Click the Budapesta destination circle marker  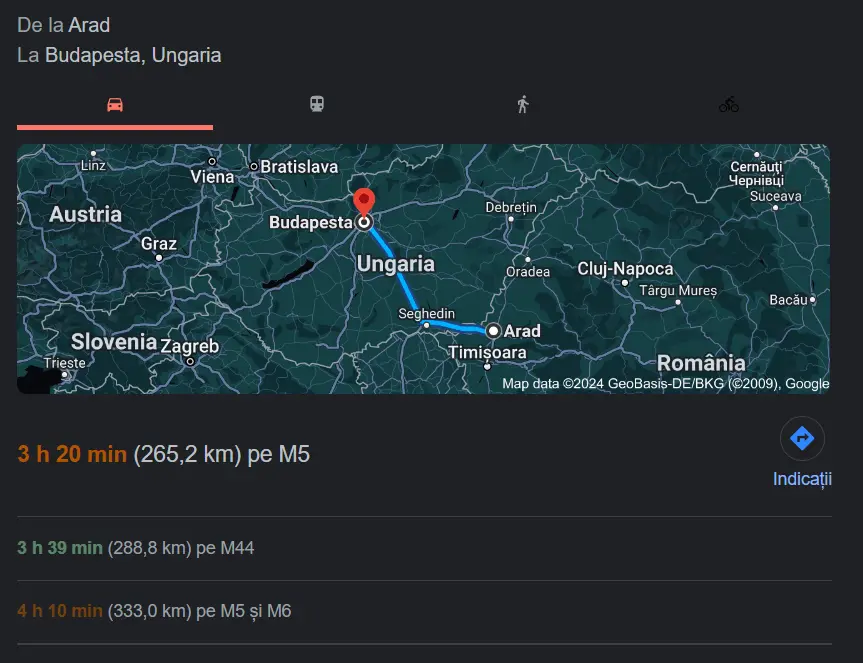tap(364, 222)
